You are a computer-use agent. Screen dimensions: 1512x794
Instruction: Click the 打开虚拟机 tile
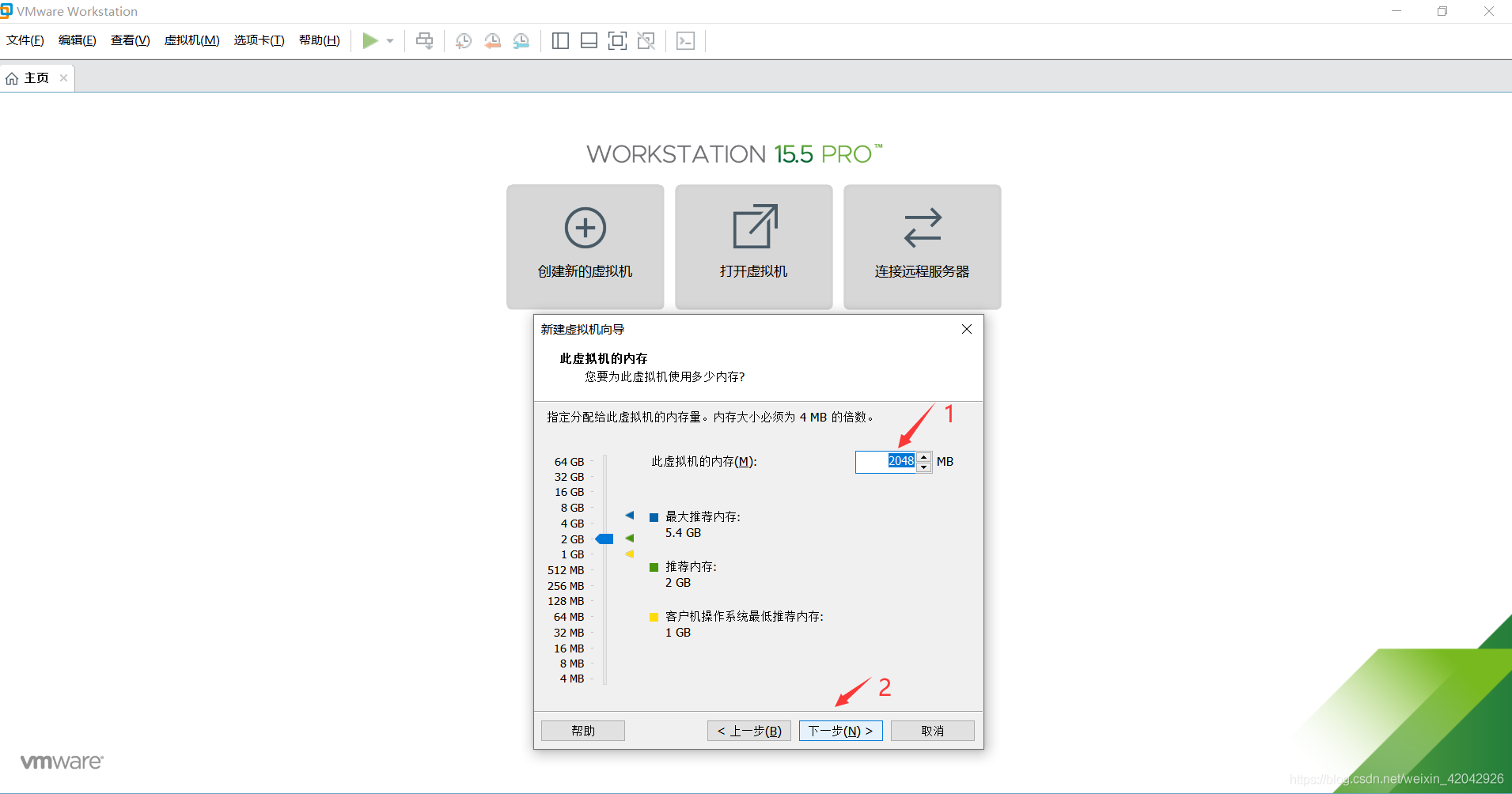coord(754,246)
